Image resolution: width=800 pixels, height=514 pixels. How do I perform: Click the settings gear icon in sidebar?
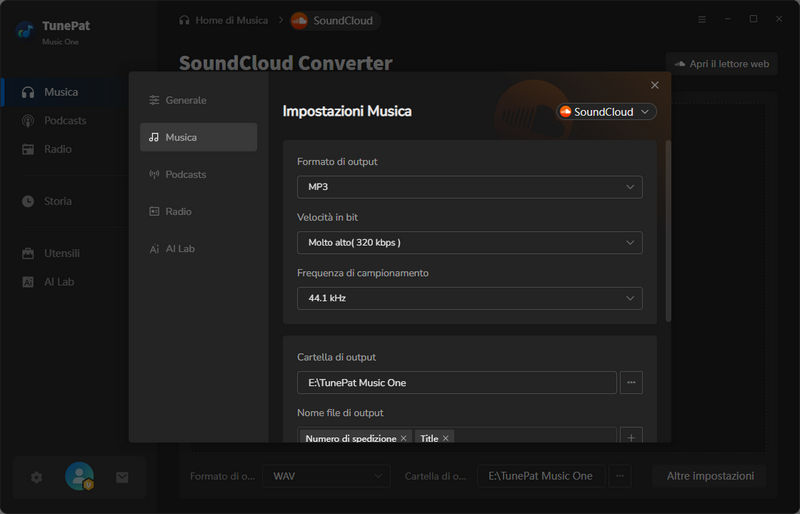coord(37,477)
